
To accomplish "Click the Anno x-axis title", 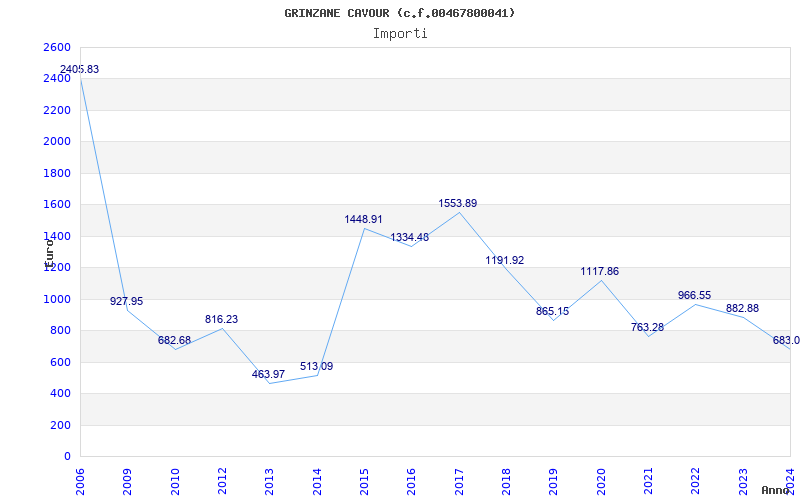I will pyautogui.click(x=777, y=490).
